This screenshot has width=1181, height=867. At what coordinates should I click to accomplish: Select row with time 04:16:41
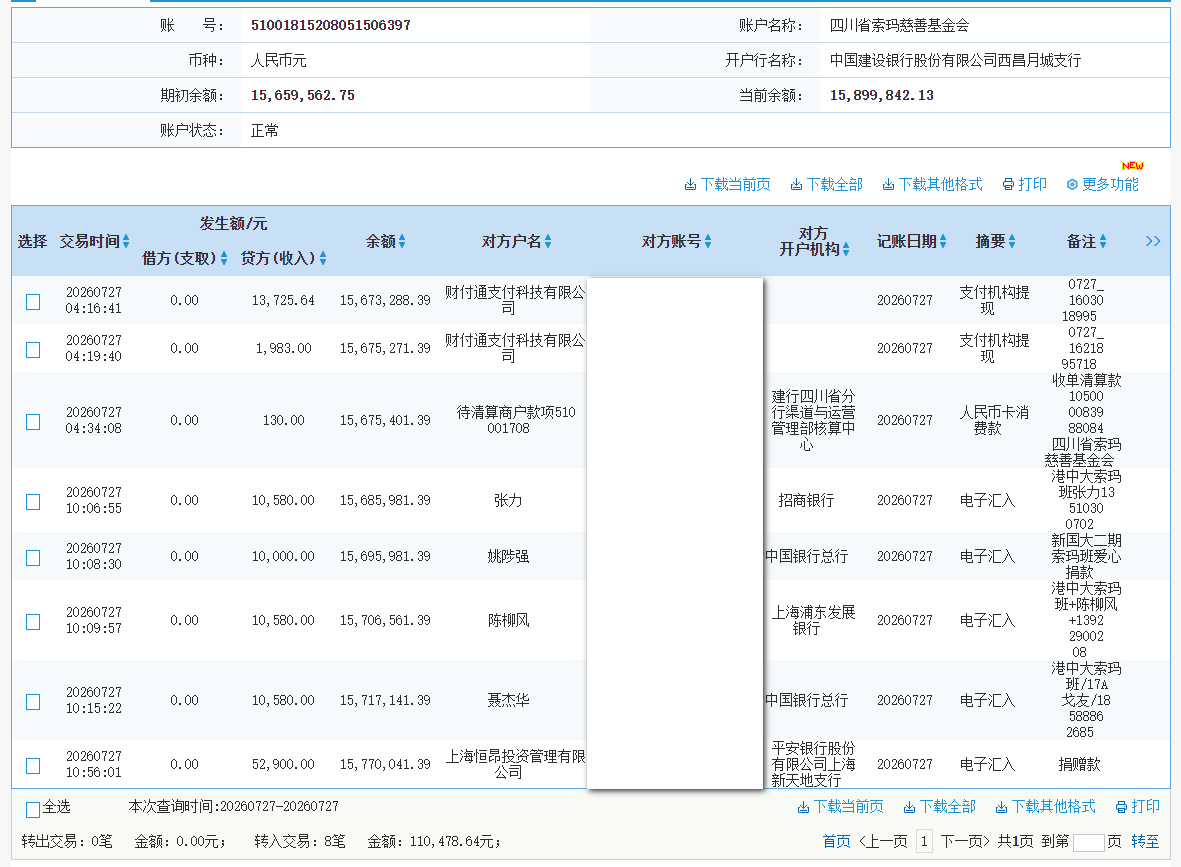click(33, 302)
